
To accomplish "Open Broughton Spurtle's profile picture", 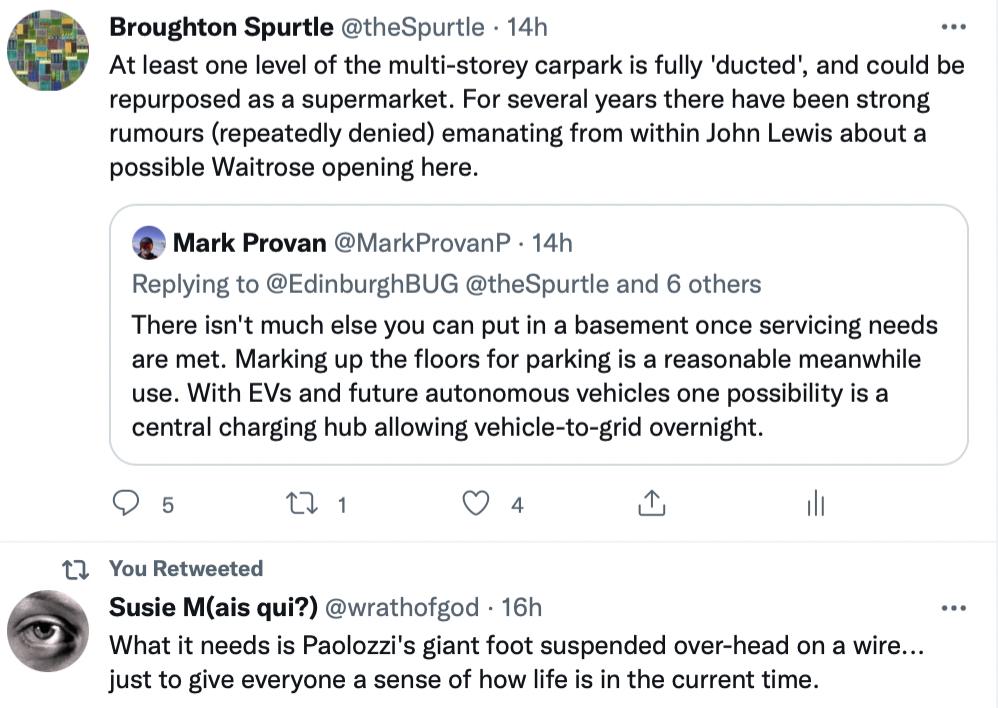I will click(48, 51).
